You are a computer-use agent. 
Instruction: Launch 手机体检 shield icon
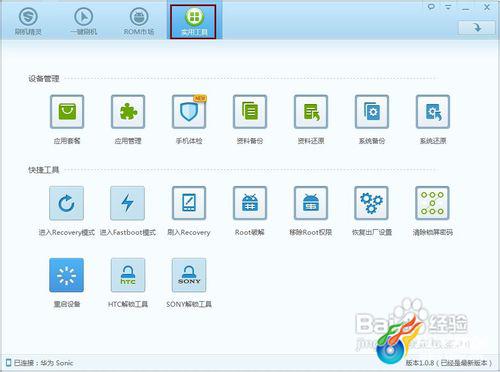(x=189, y=112)
